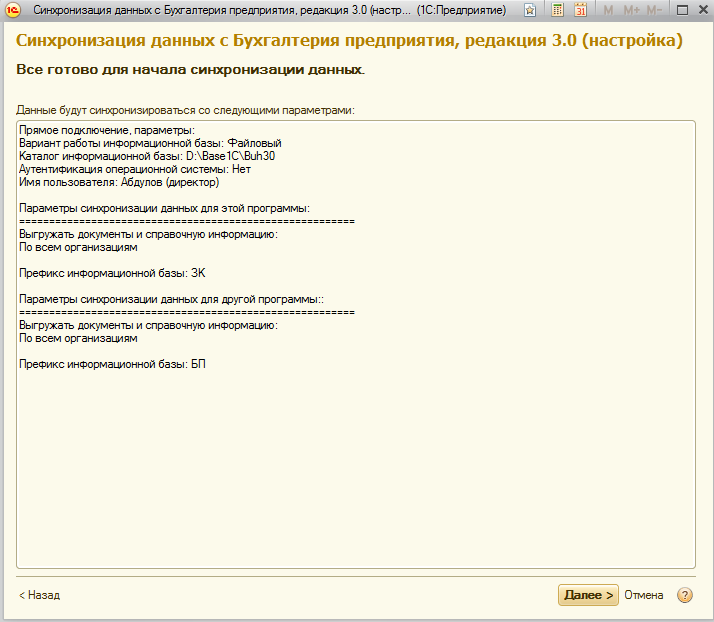The height and width of the screenshot is (622, 714).
Task: Select 'Параметры синхронизации данных для этой программы' line
Action: pyautogui.click(x=164, y=208)
